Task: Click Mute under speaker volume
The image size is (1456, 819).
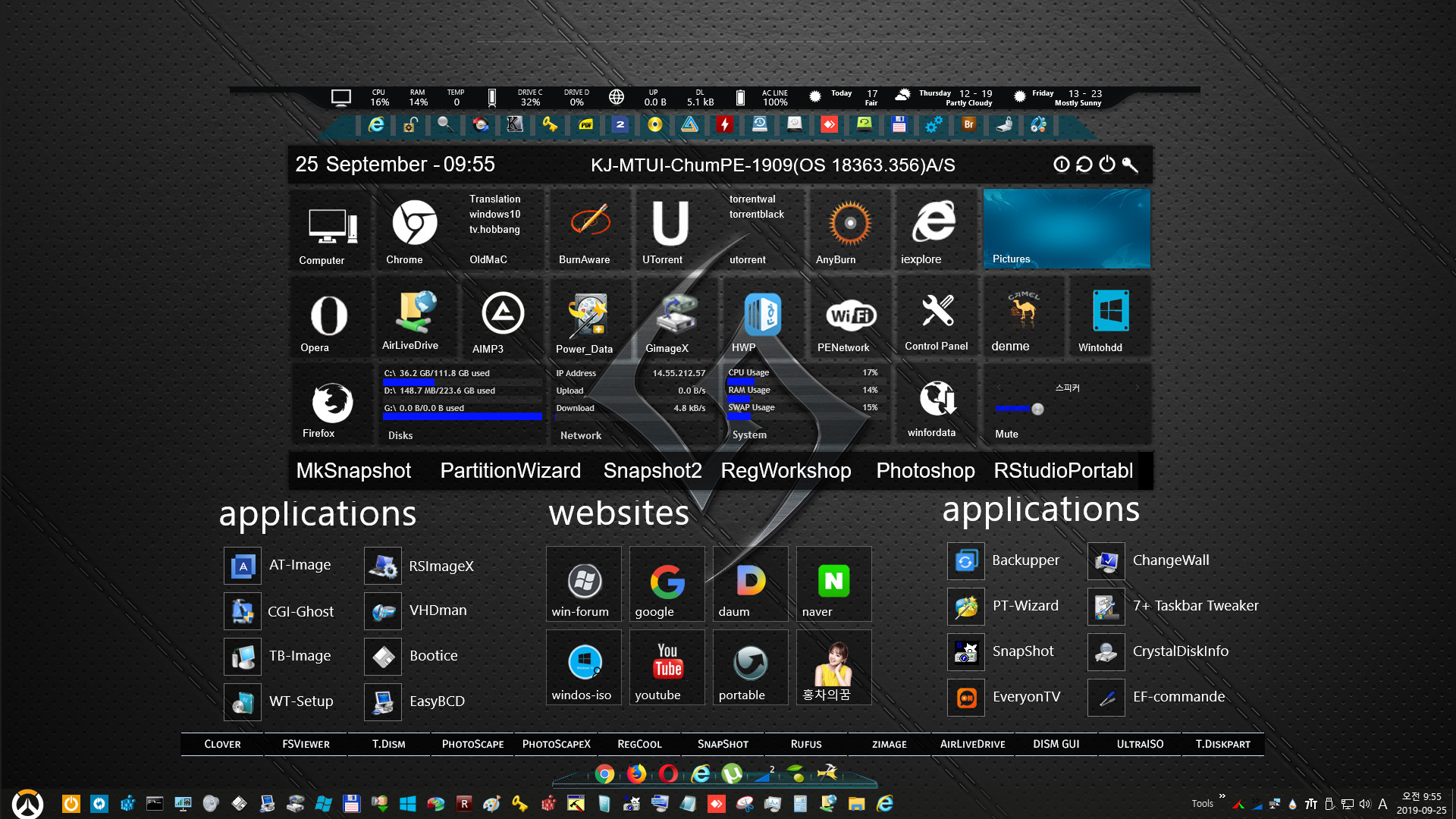Action: [1006, 434]
